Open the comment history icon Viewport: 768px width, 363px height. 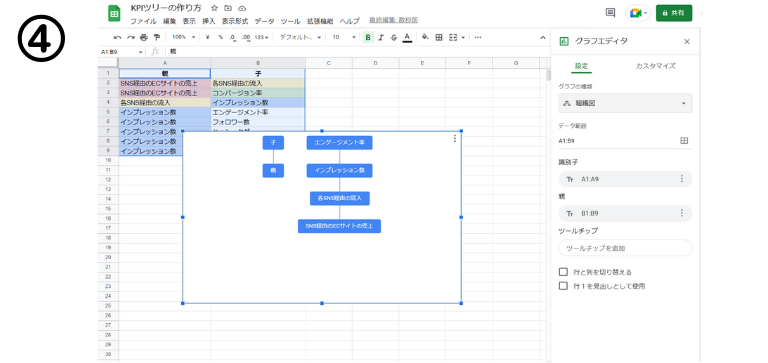610,13
